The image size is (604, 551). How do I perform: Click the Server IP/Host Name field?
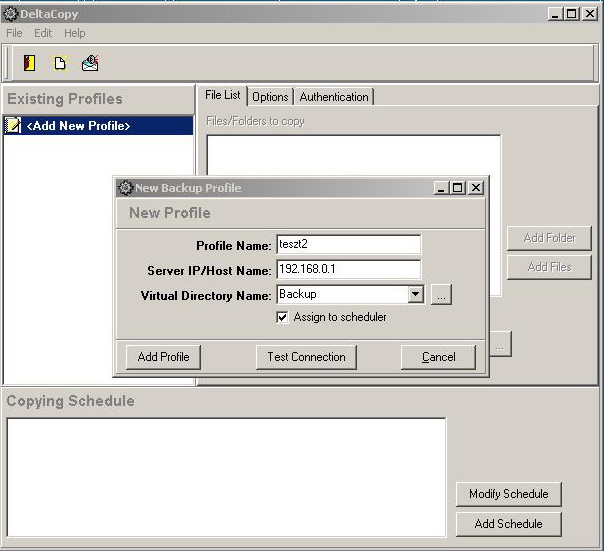349,269
